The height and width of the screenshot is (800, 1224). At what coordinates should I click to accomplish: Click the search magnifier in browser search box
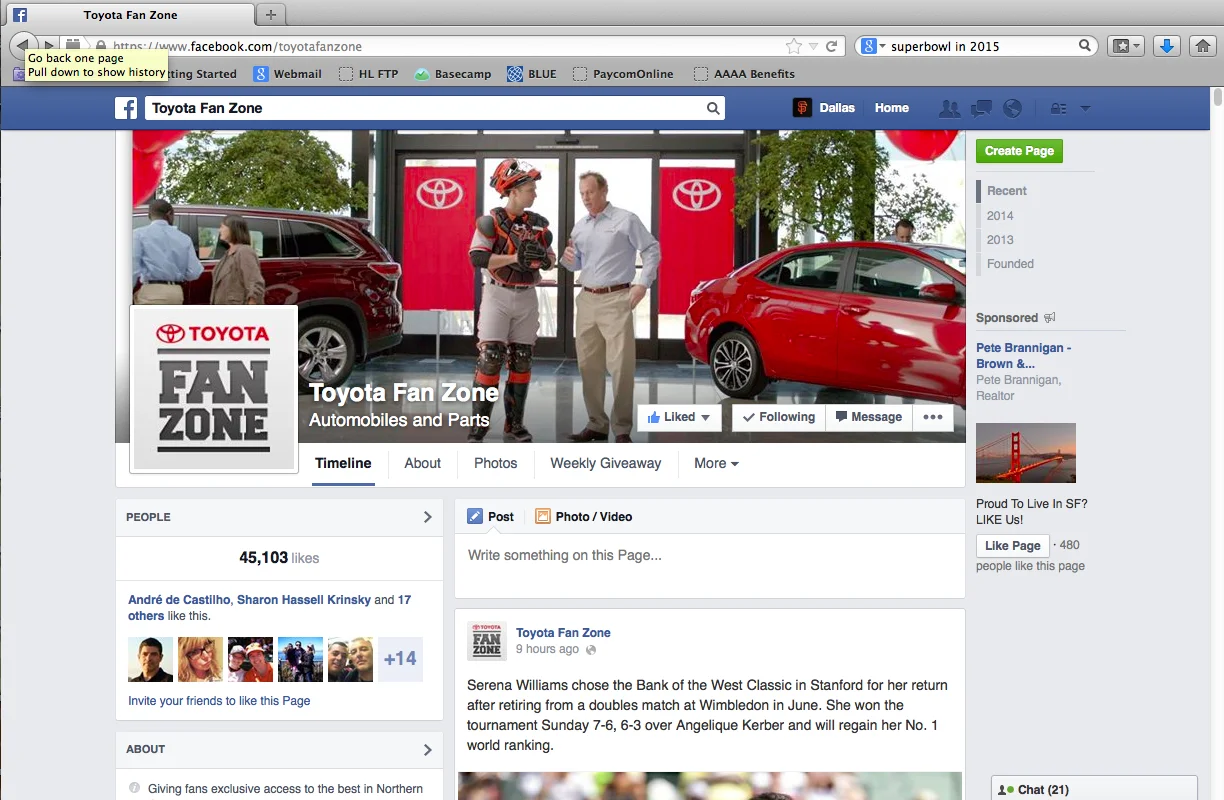coord(1085,46)
